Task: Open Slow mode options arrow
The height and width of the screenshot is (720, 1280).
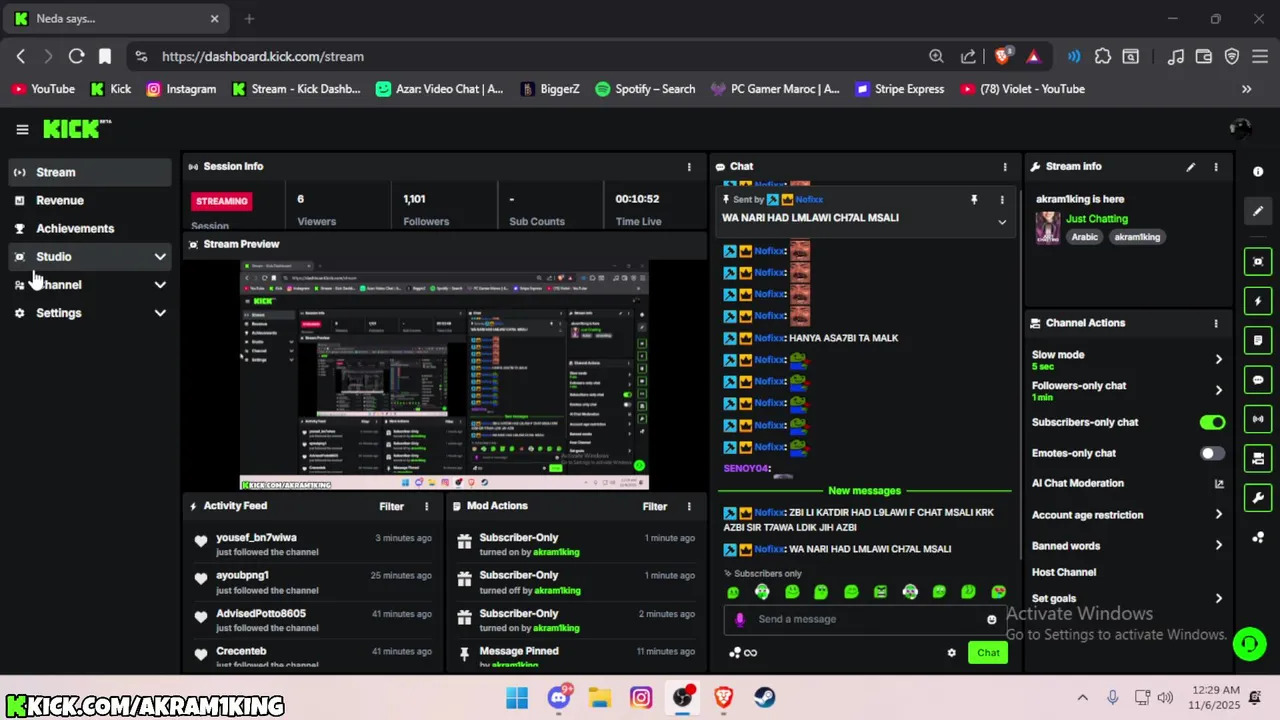Action: coord(1218,359)
